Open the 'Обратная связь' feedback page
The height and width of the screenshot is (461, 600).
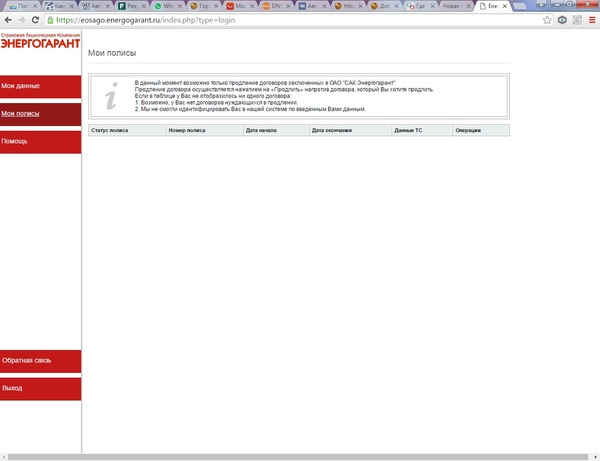41,361
